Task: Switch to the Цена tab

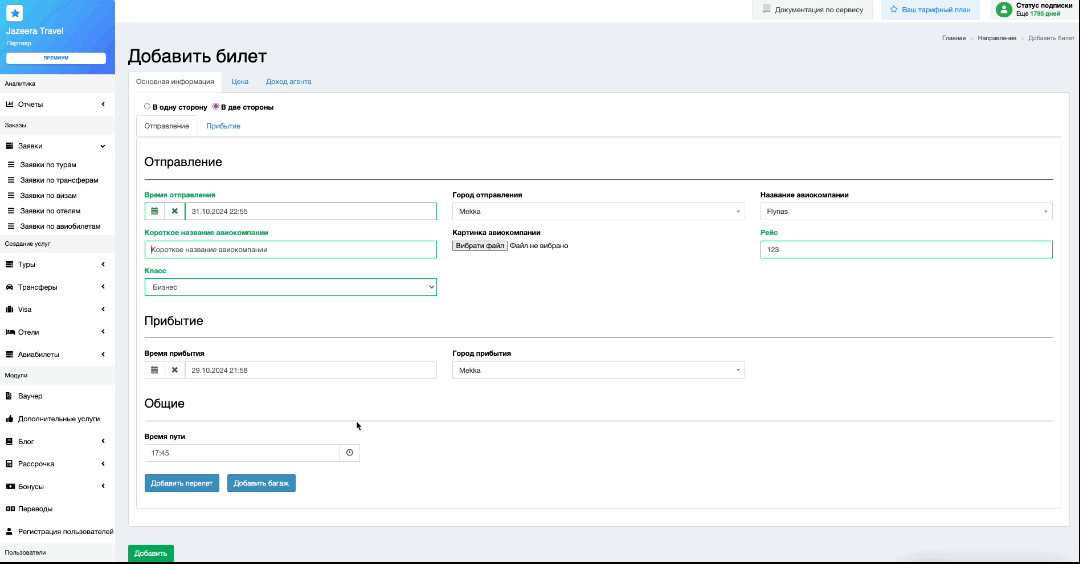Action: pos(240,82)
